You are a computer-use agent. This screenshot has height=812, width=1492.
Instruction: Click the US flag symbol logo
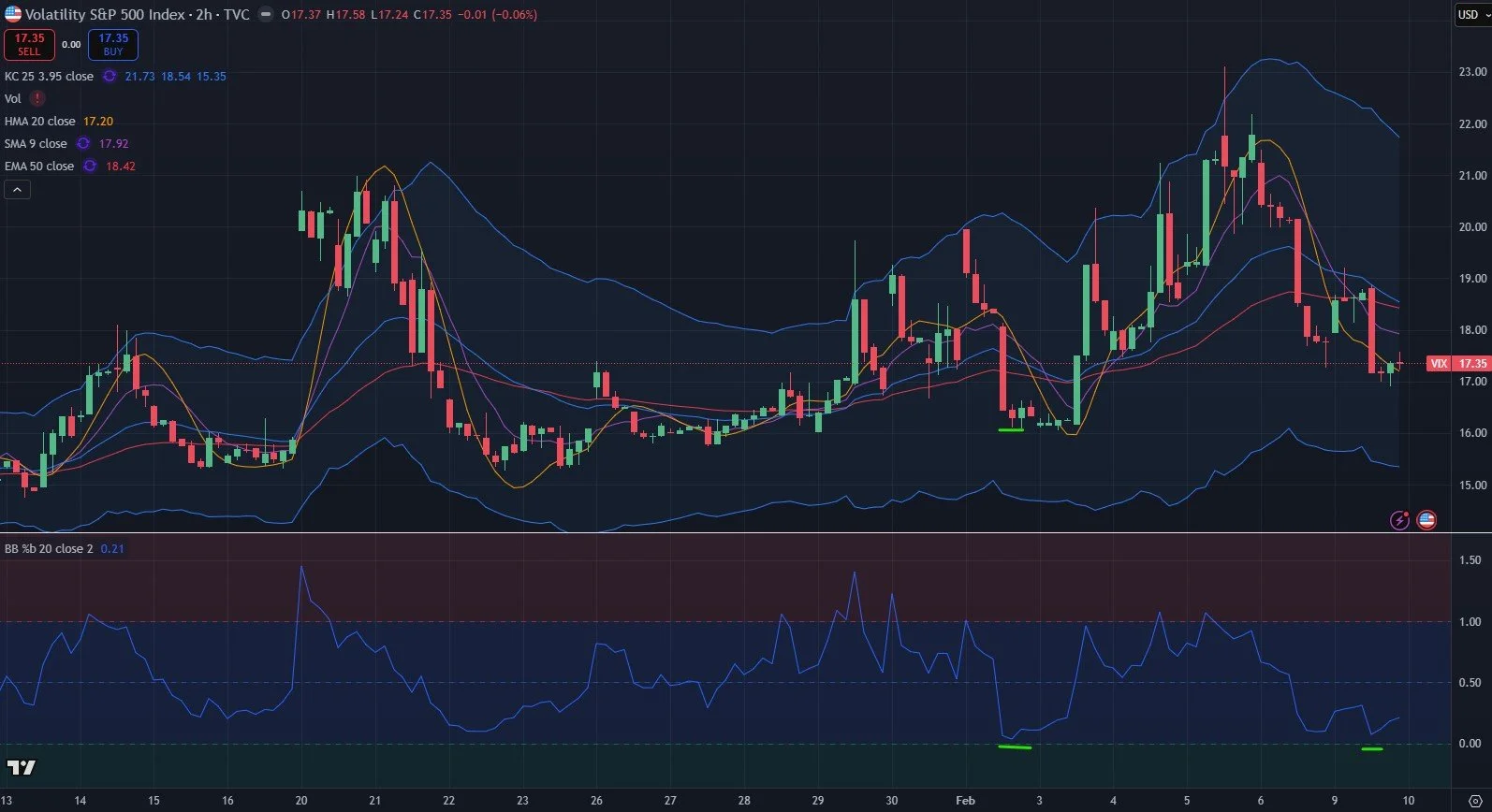point(12,14)
